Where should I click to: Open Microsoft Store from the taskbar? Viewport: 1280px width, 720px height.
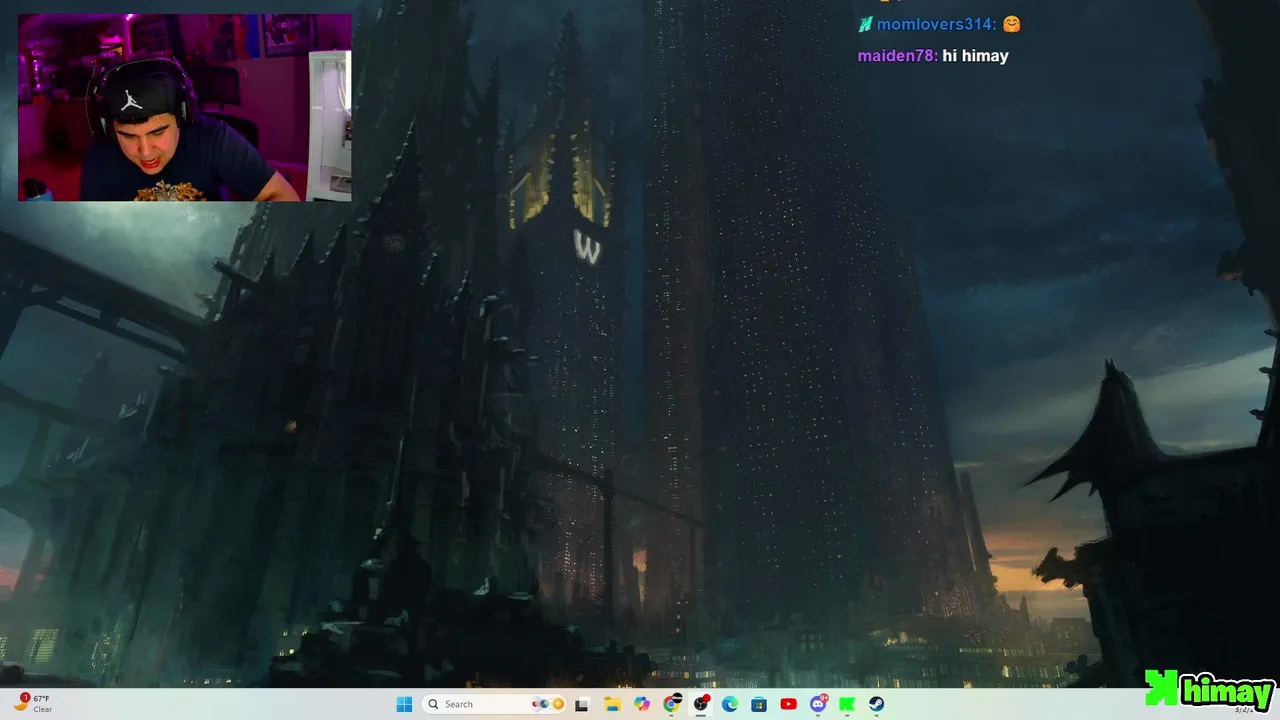pos(759,704)
